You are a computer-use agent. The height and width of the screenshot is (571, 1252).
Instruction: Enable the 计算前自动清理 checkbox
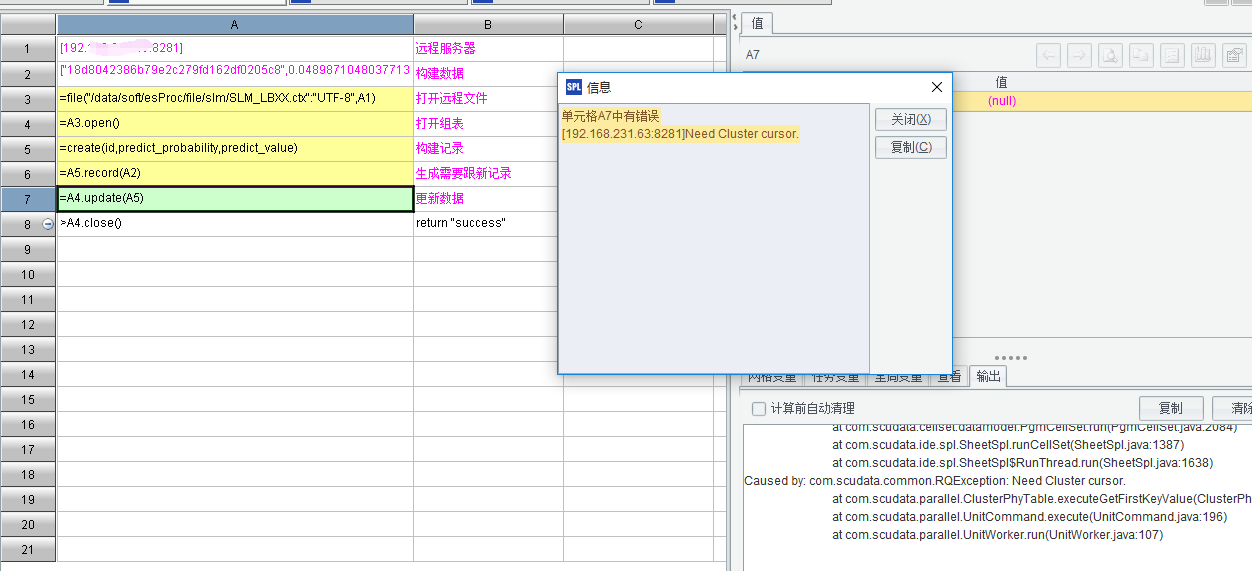click(x=759, y=408)
